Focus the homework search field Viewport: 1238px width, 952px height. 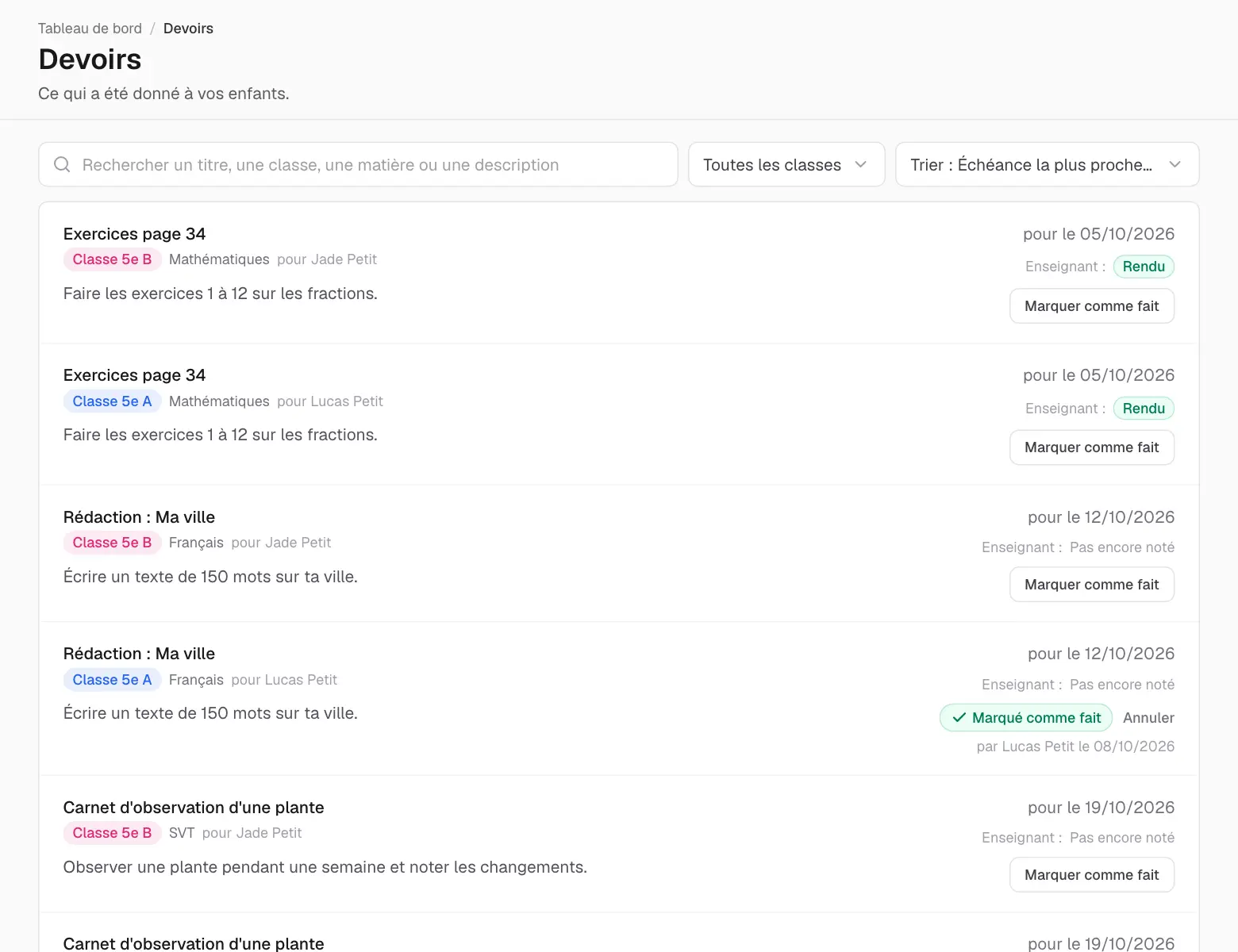click(x=358, y=164)
